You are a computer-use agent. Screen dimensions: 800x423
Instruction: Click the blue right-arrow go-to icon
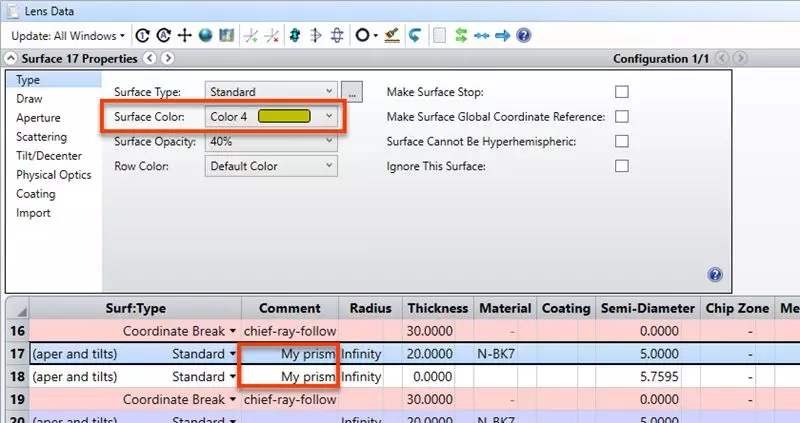(x=503, y=36)
